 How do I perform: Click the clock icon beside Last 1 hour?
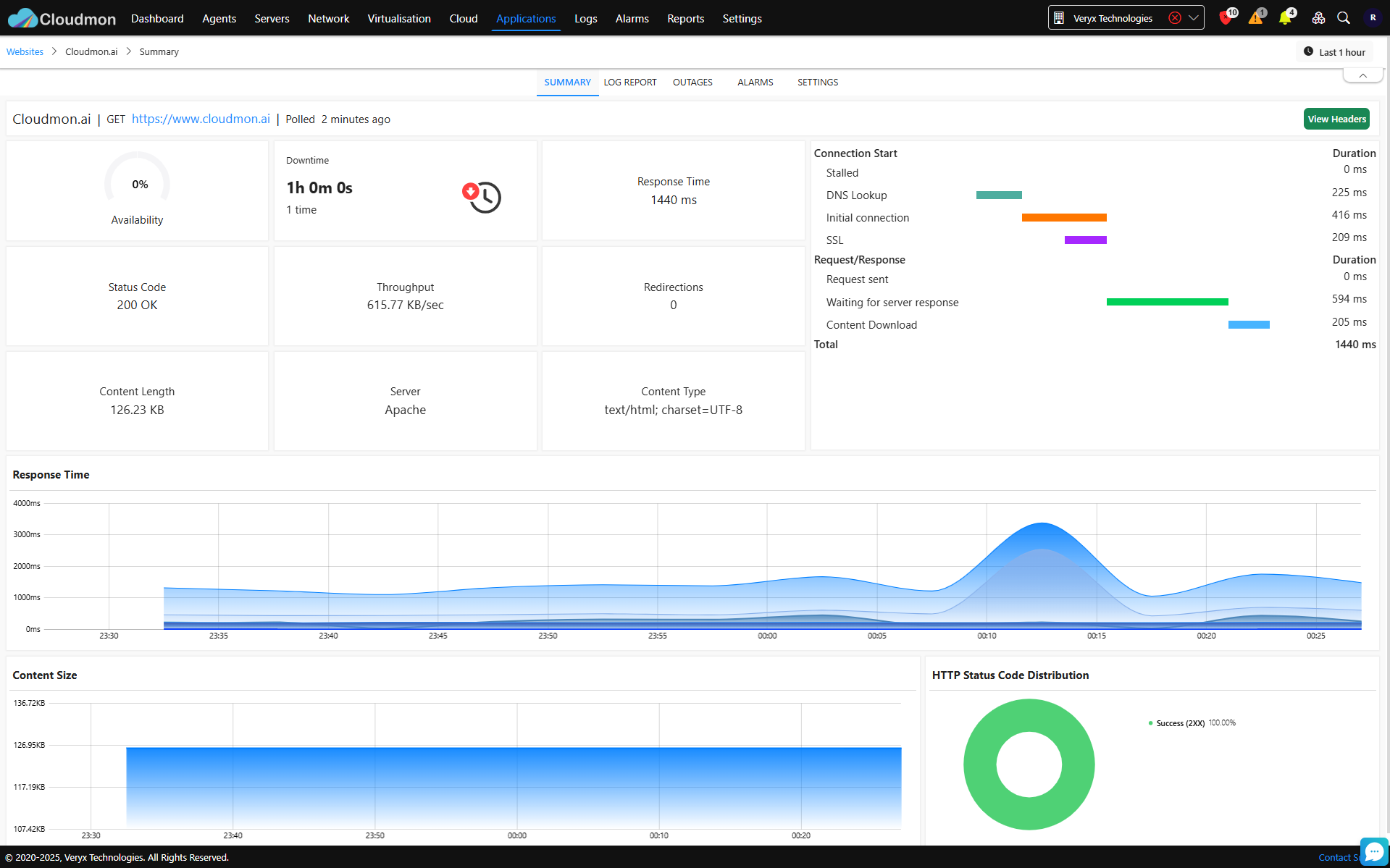(1308, 52)
